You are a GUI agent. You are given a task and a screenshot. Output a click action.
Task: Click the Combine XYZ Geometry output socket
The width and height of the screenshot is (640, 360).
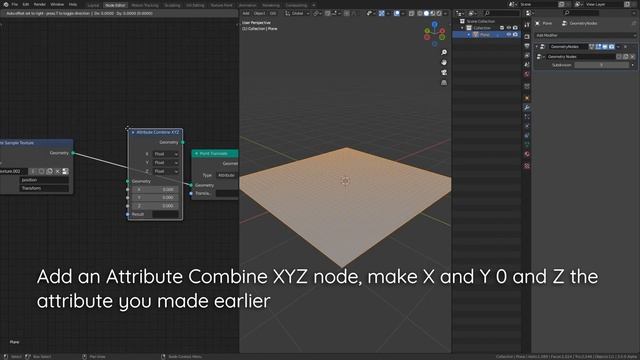(x=182, y=142)
